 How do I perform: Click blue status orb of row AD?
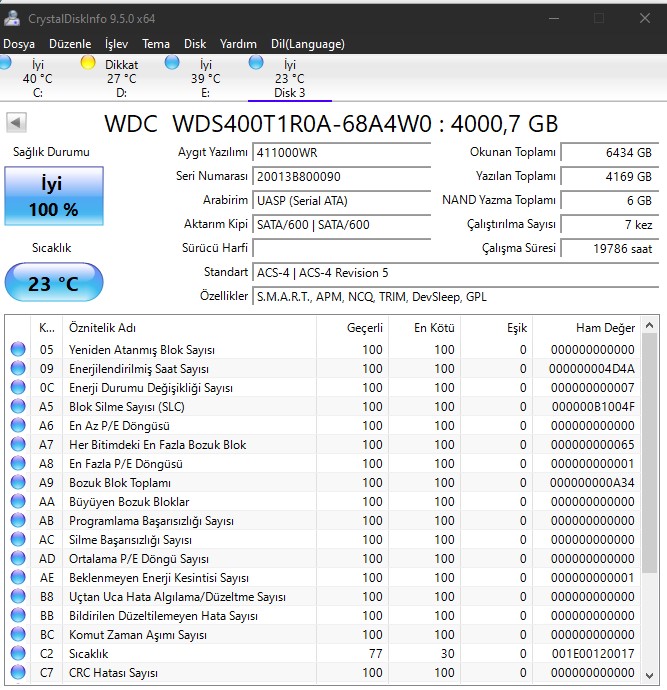[18, 558]
